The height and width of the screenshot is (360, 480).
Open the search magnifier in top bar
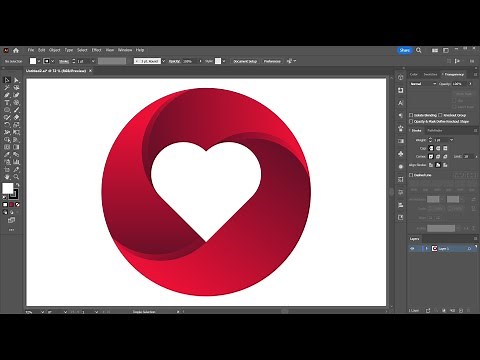(x=419, y=50)
